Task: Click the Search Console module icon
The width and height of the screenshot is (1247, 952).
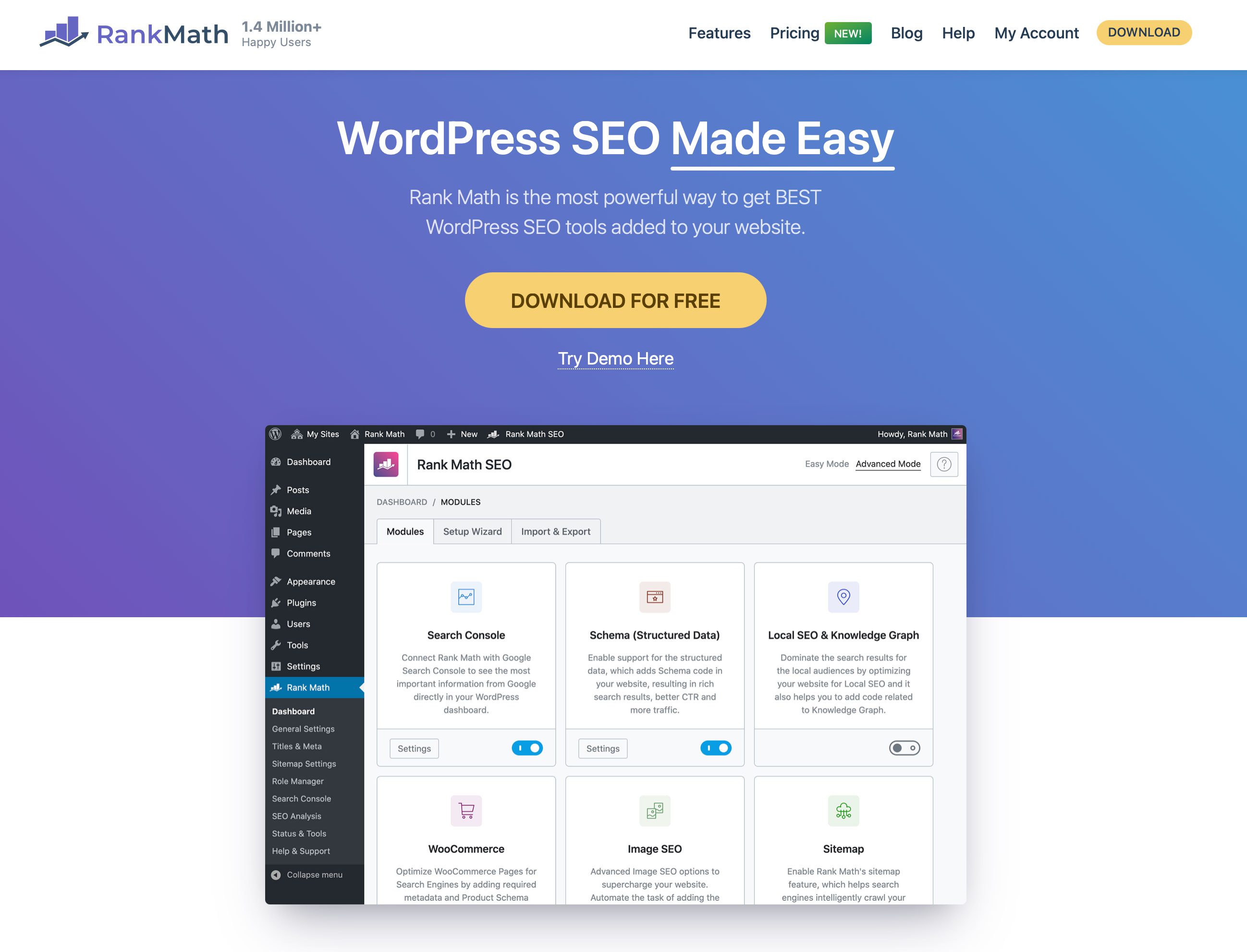Action: tap(466, 597)
